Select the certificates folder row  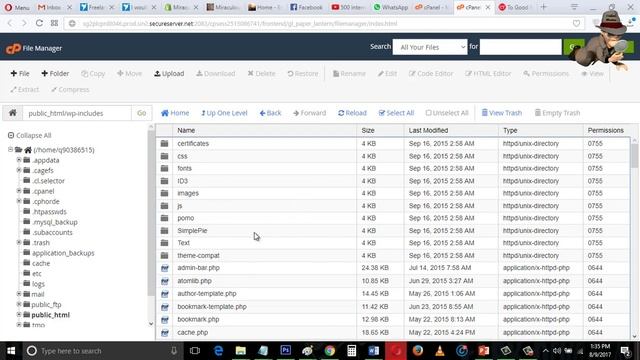point(393,144)
